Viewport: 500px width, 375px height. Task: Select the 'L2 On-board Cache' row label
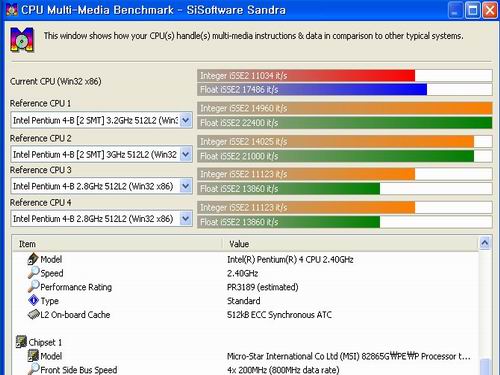tap(75, 315)
